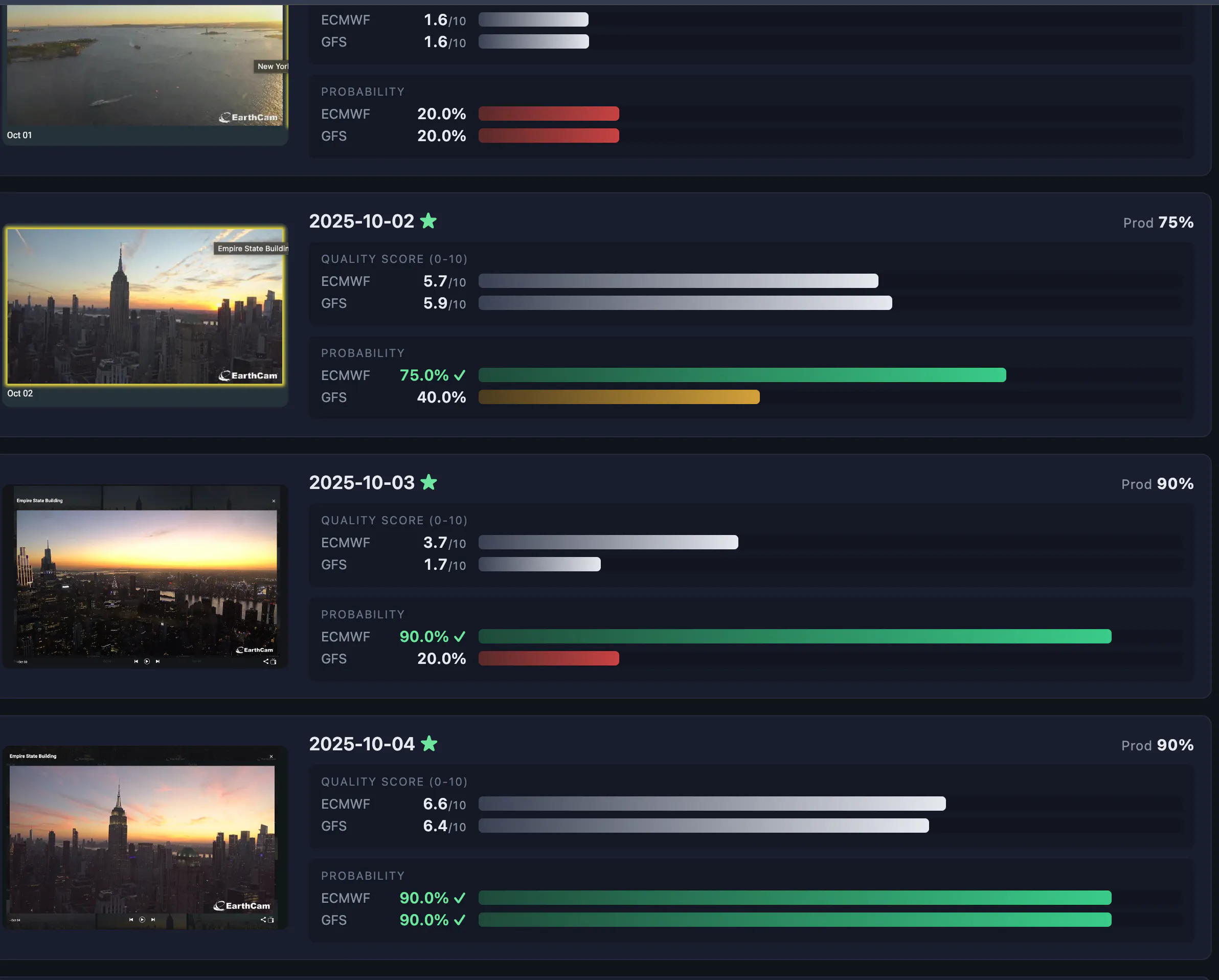Click the 40.0% GFS probability value
This screenshot has height=980, width=1219.
441,397
